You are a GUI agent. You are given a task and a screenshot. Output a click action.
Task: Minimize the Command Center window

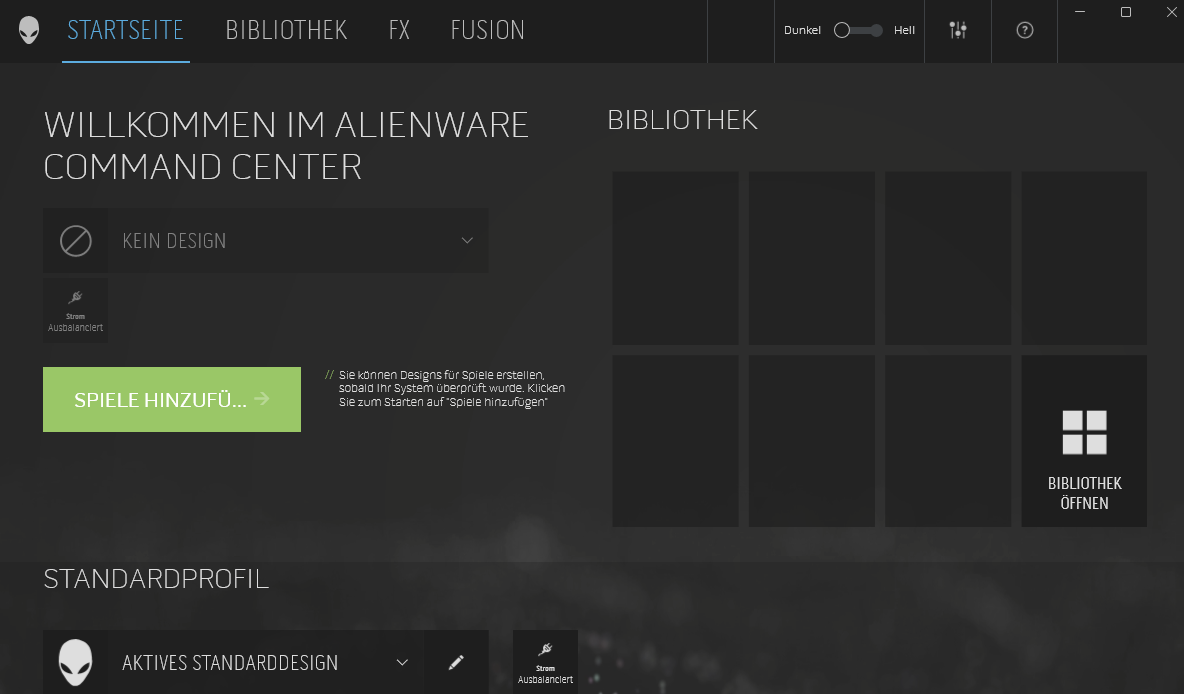pos(1080,11)
